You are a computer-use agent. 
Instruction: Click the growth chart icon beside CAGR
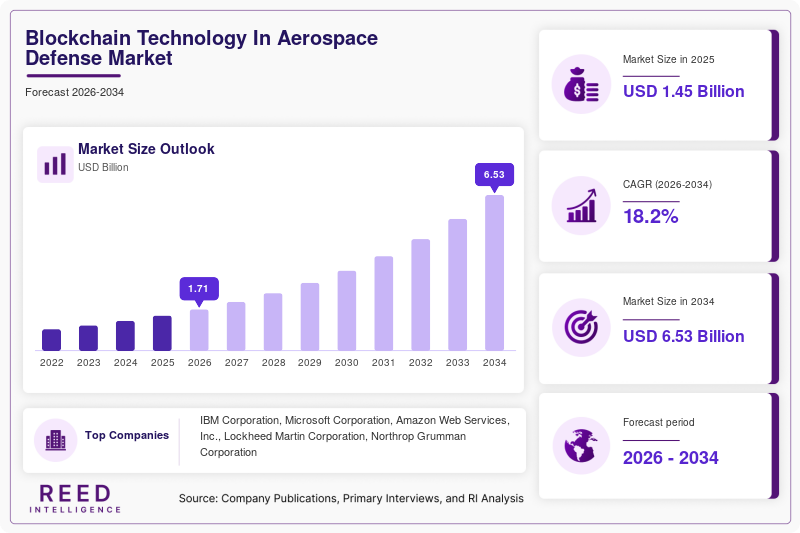pyautogui.click(x=581, y=206)
